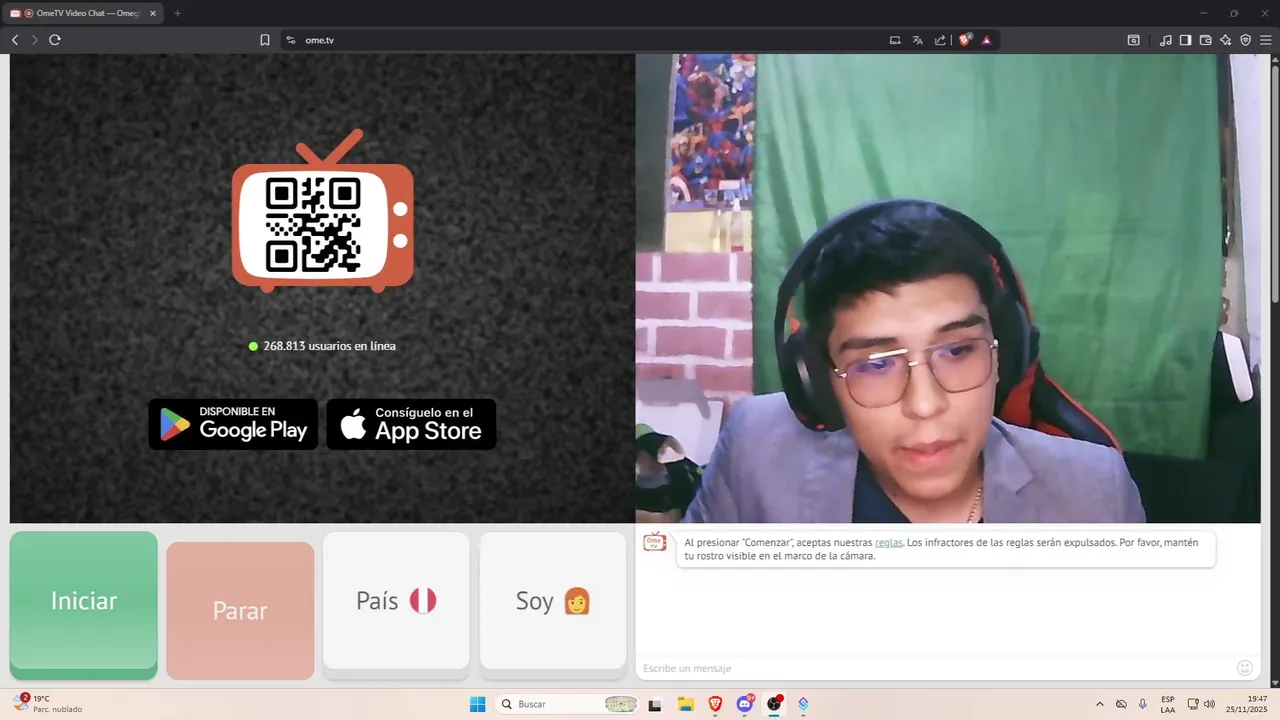This screenshot has width=1280, height=720.
Task: Open the taskbar weather widget
Action: (x=48, y=704)
